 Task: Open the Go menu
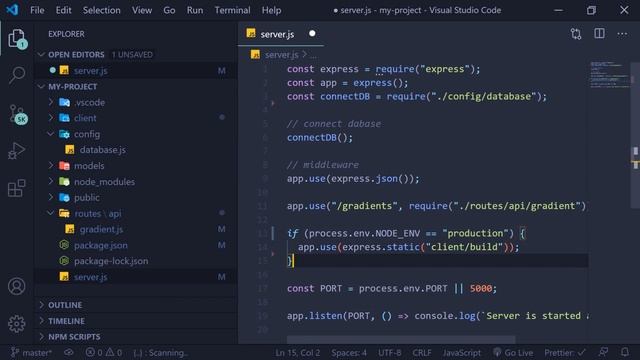coord(169,10)
